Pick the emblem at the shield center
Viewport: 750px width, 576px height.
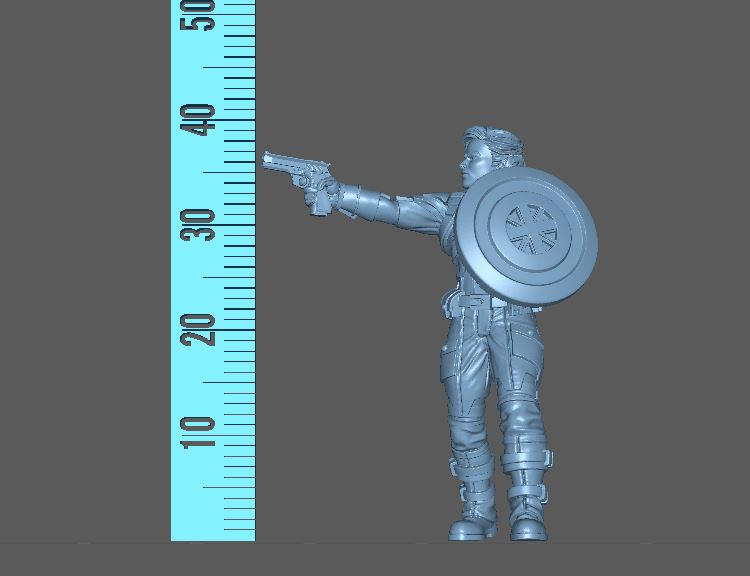coord(530,232)
